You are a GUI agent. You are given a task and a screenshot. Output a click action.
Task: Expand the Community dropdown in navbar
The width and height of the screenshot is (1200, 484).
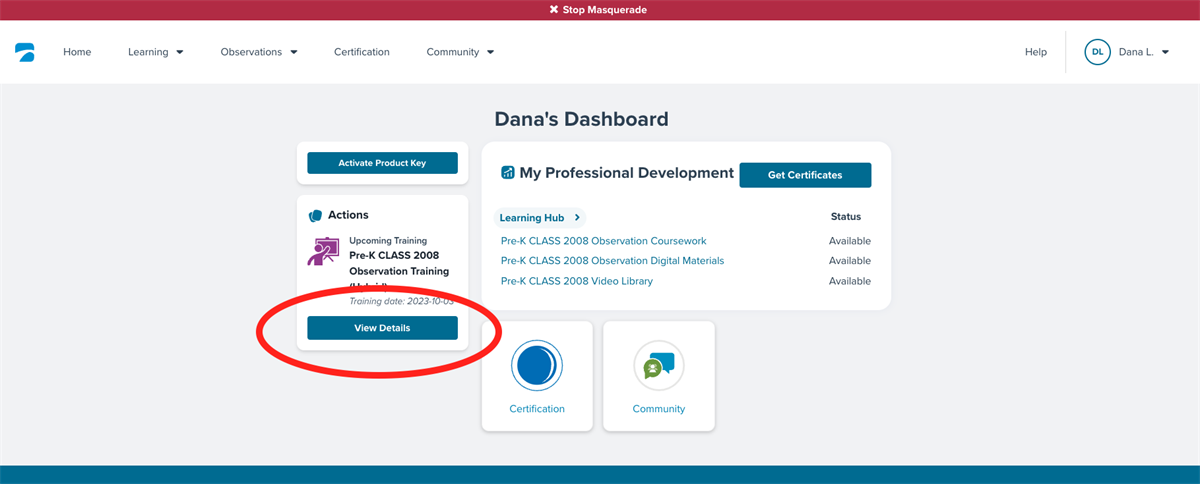460,52
